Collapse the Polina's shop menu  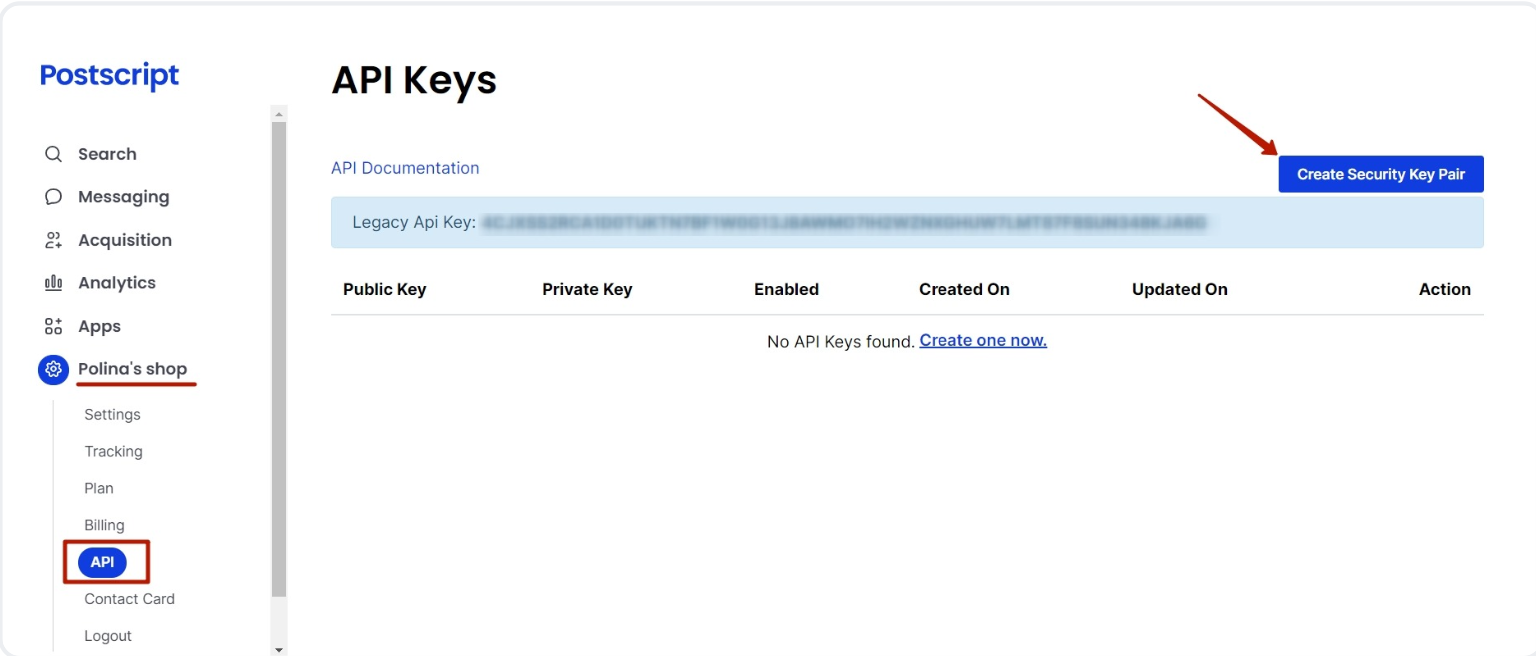133,369
